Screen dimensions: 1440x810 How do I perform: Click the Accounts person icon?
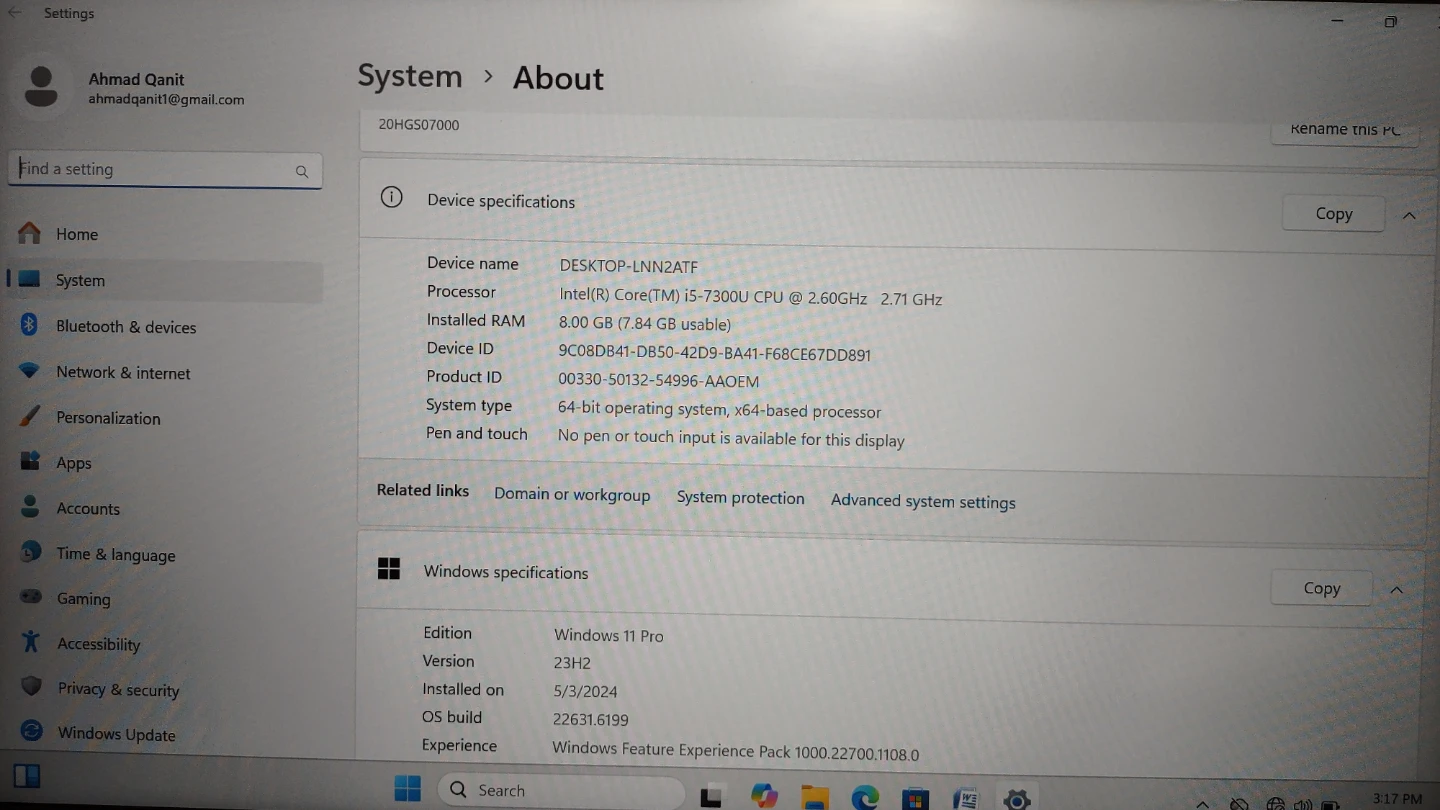pyautogui.click(x=30, y=507)
